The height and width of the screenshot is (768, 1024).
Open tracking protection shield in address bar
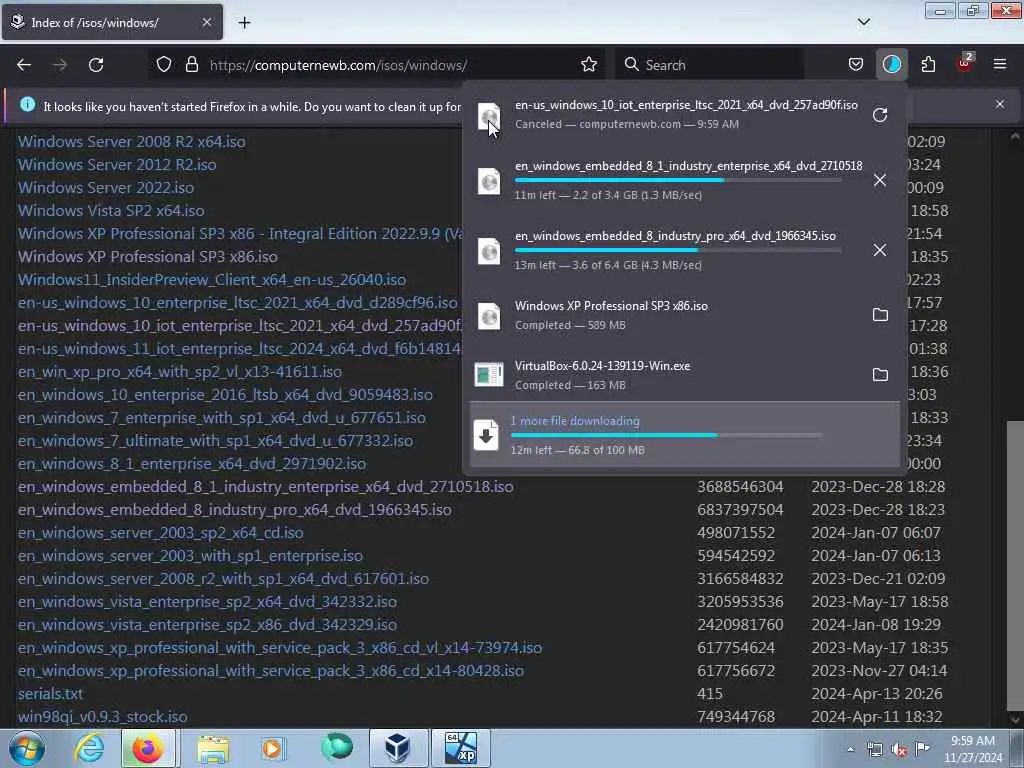164,65
